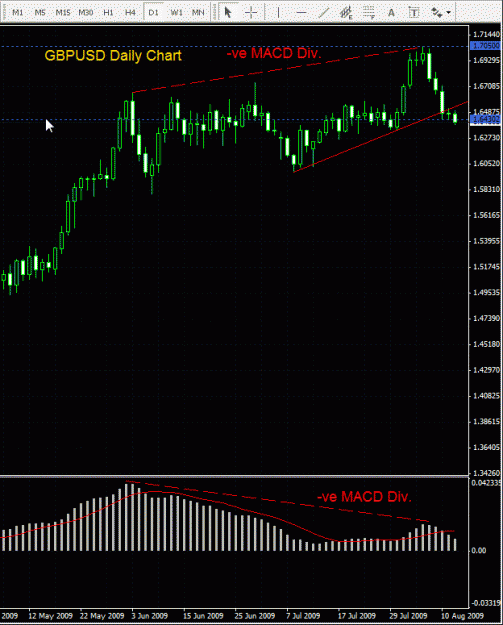Click the -0.03319 MACD scale value
The image size is (503, 625).
pos(485,603)
